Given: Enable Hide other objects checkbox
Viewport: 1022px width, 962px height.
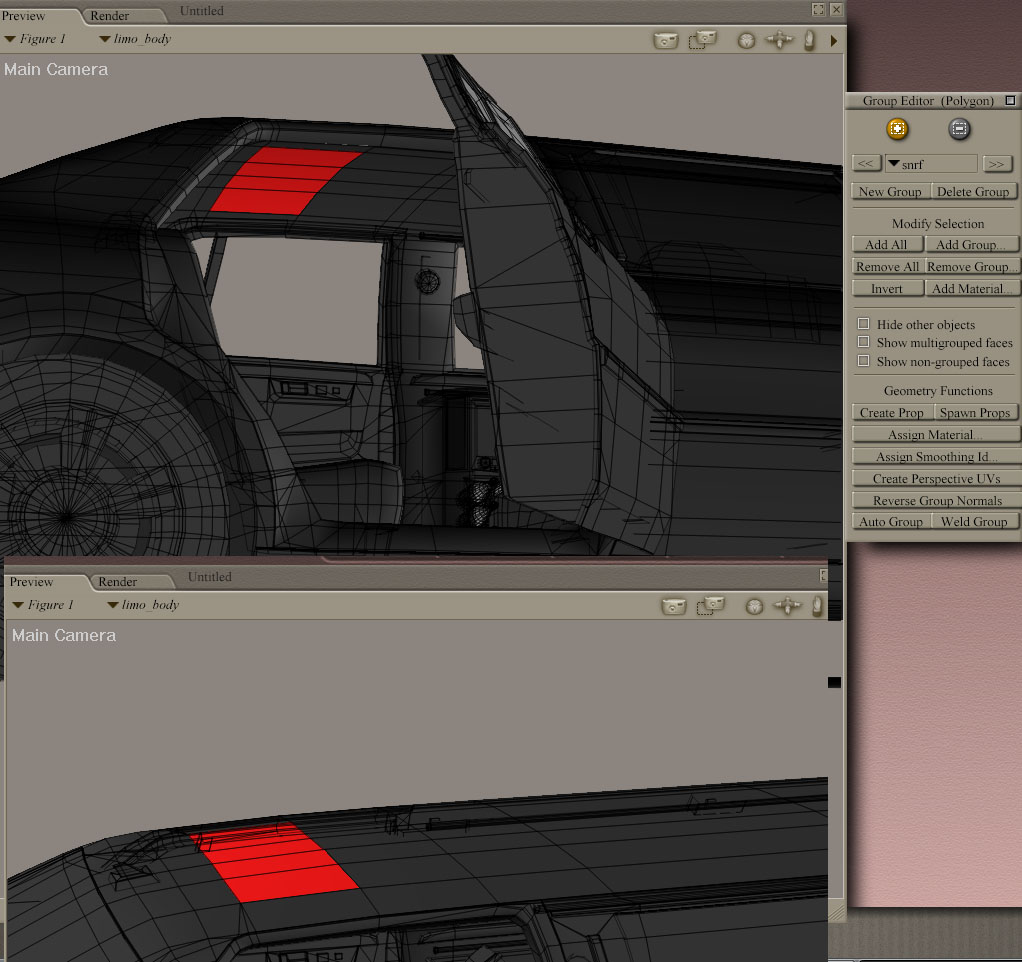Looking at the screenshot, I should click(864, 324).
